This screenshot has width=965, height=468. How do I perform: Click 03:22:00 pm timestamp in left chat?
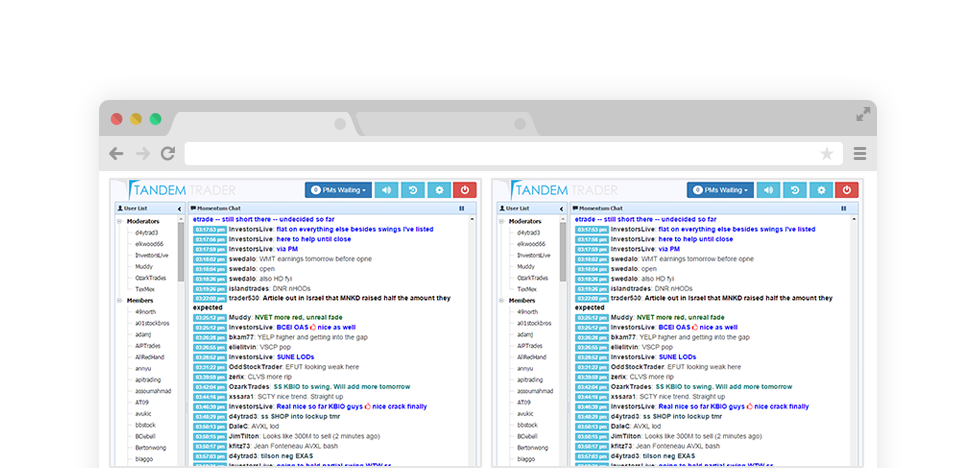click(x=210, y=298)
